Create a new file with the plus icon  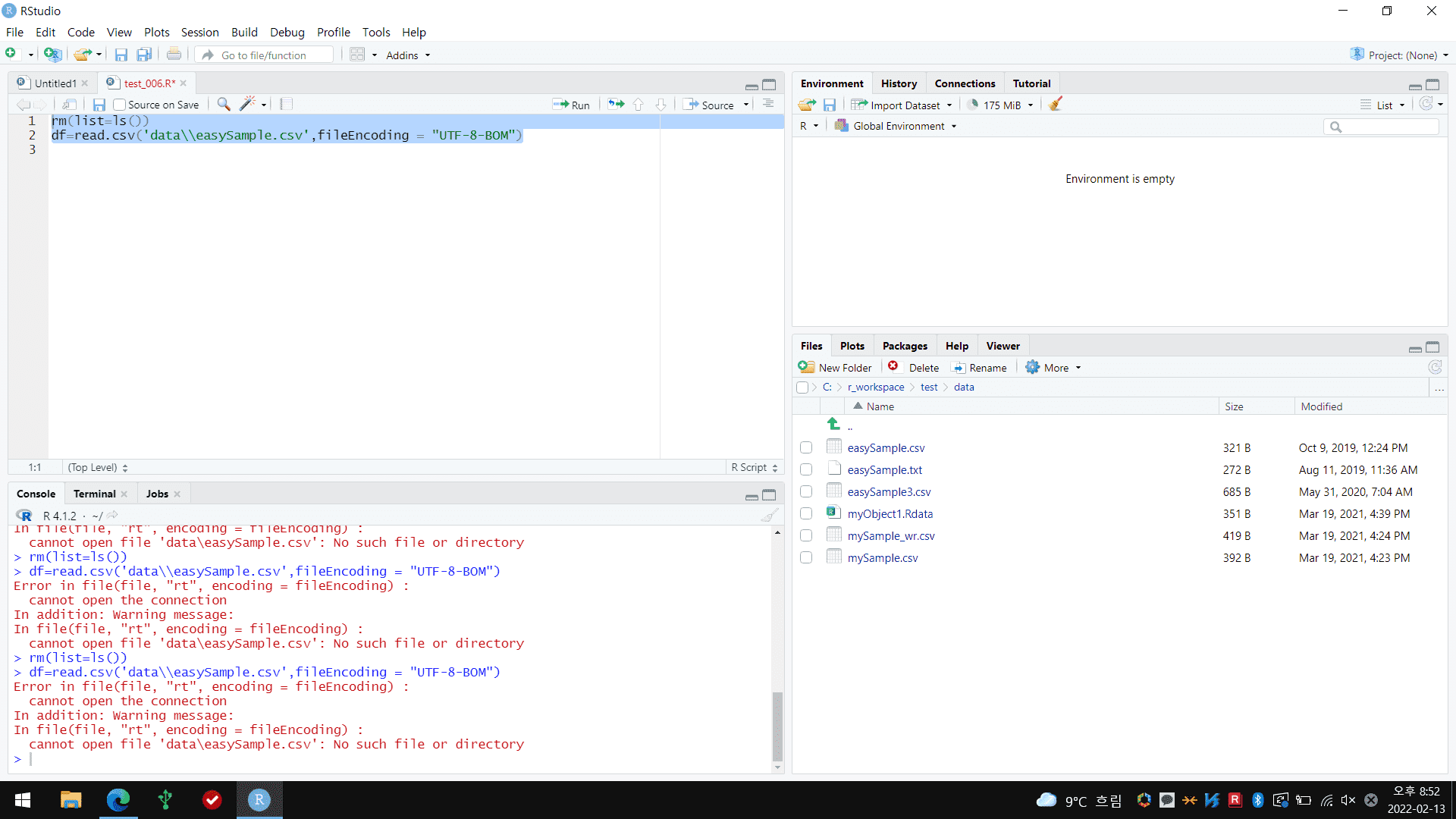point(11,54)
